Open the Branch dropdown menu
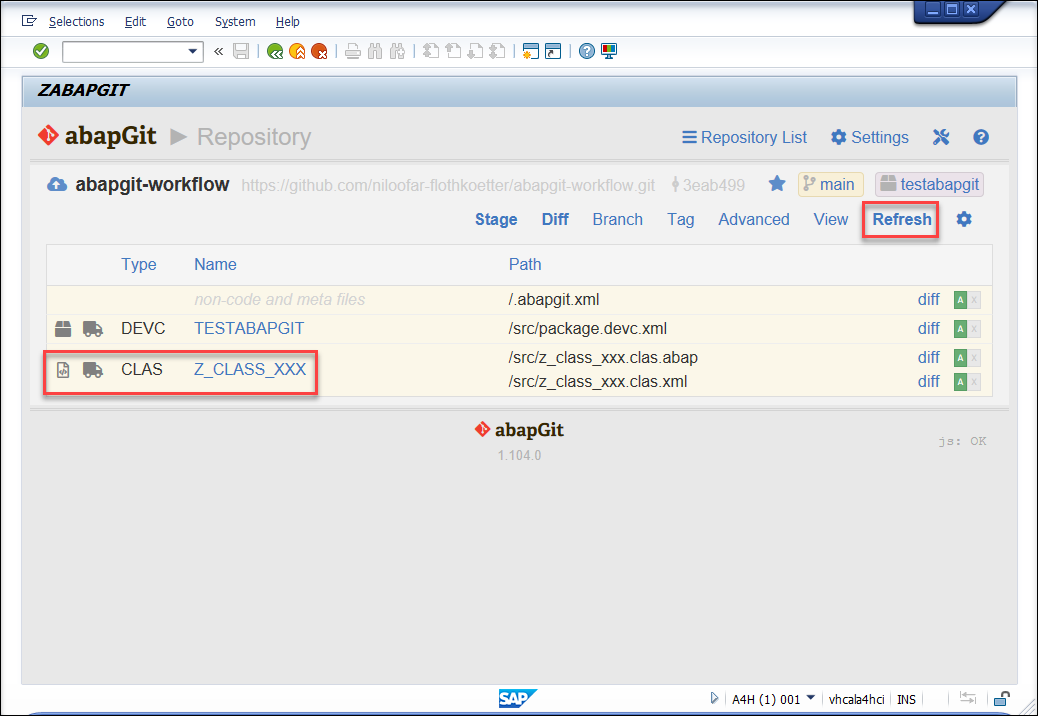This screenshot has height=716, width=1038. coord(618,219)
